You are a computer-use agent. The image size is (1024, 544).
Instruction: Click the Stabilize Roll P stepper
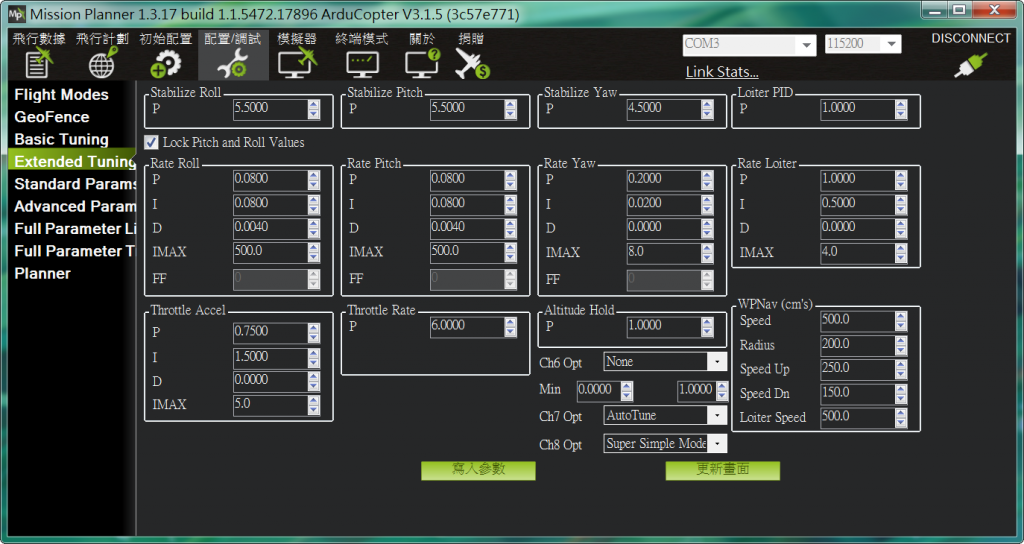(314, 109)
